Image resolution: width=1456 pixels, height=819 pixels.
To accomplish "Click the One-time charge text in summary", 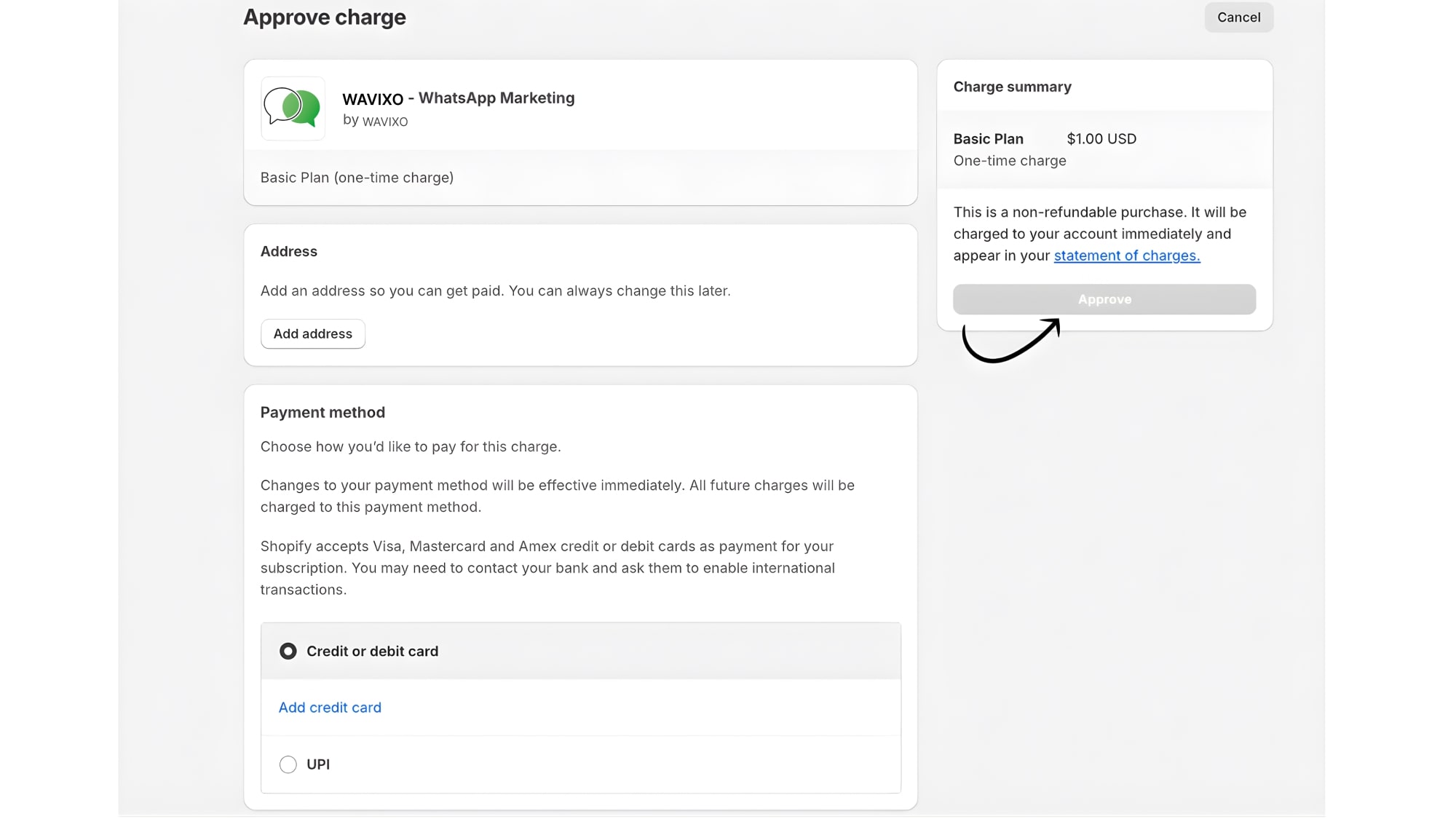I will [x=1009, y=161].
